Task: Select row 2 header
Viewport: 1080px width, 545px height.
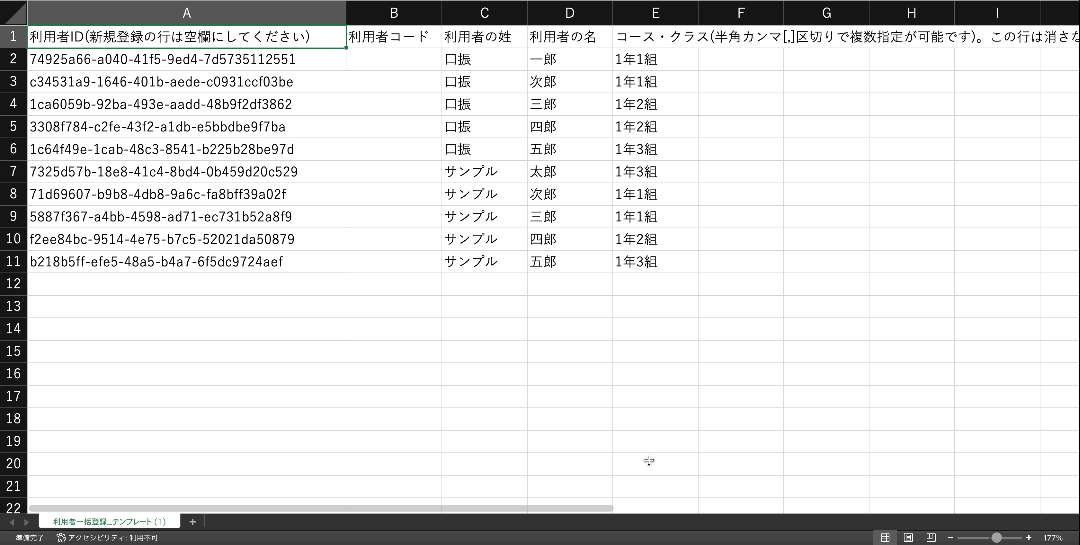Action: tap(13, 59)
